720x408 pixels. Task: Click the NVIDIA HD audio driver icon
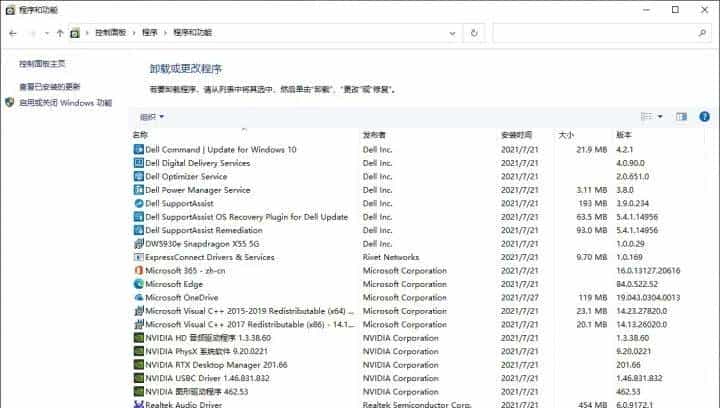(139, 338)
